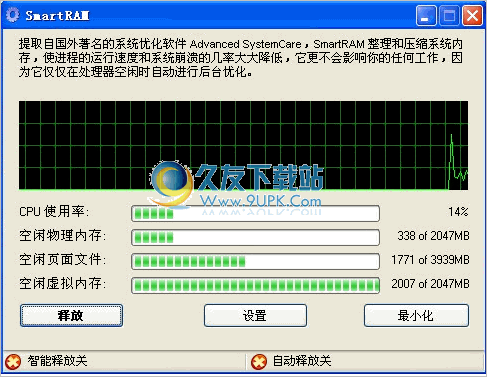Click the 14% CPU value

click(x=458, y=212)
